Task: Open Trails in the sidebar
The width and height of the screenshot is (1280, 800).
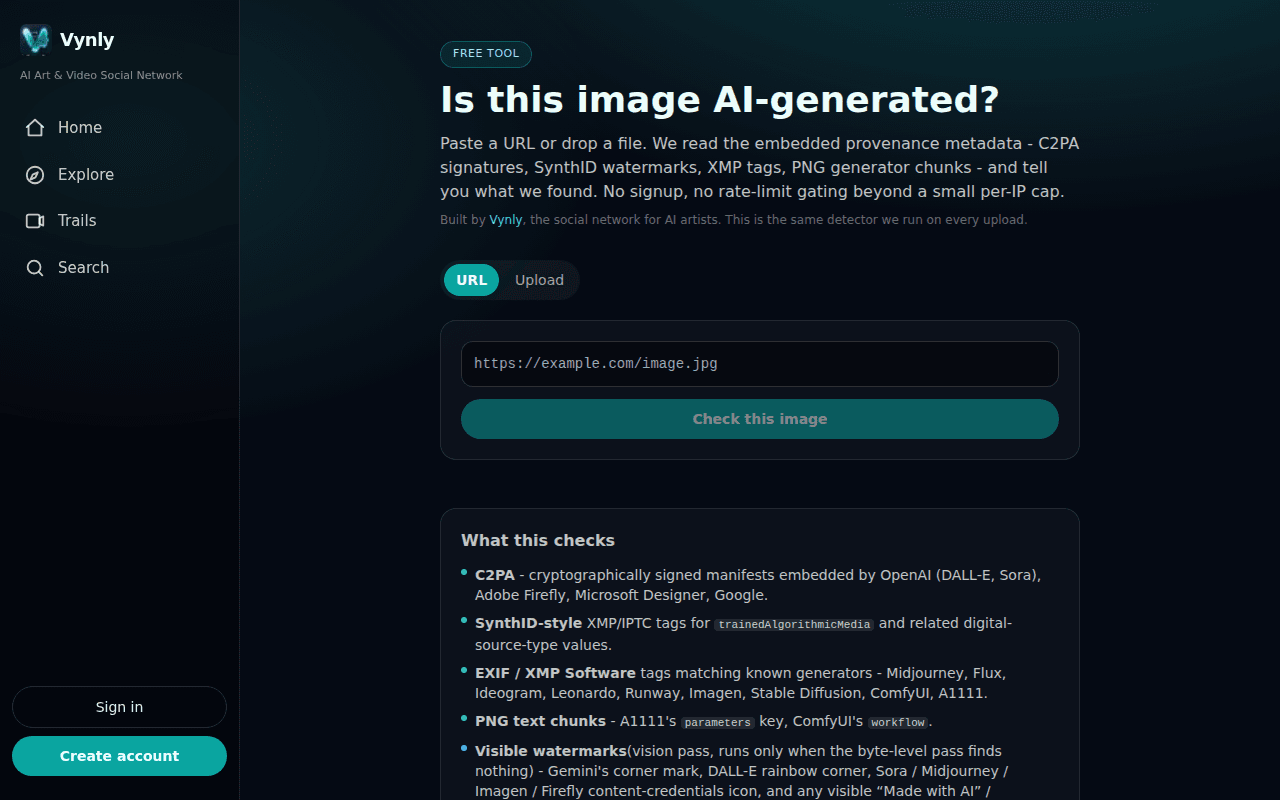Action: tap(119, 221)
